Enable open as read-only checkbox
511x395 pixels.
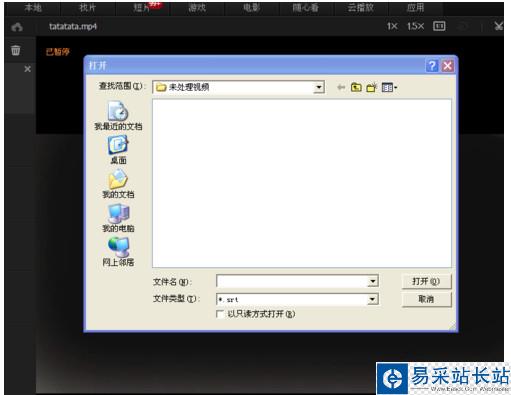tap(220, 314)
